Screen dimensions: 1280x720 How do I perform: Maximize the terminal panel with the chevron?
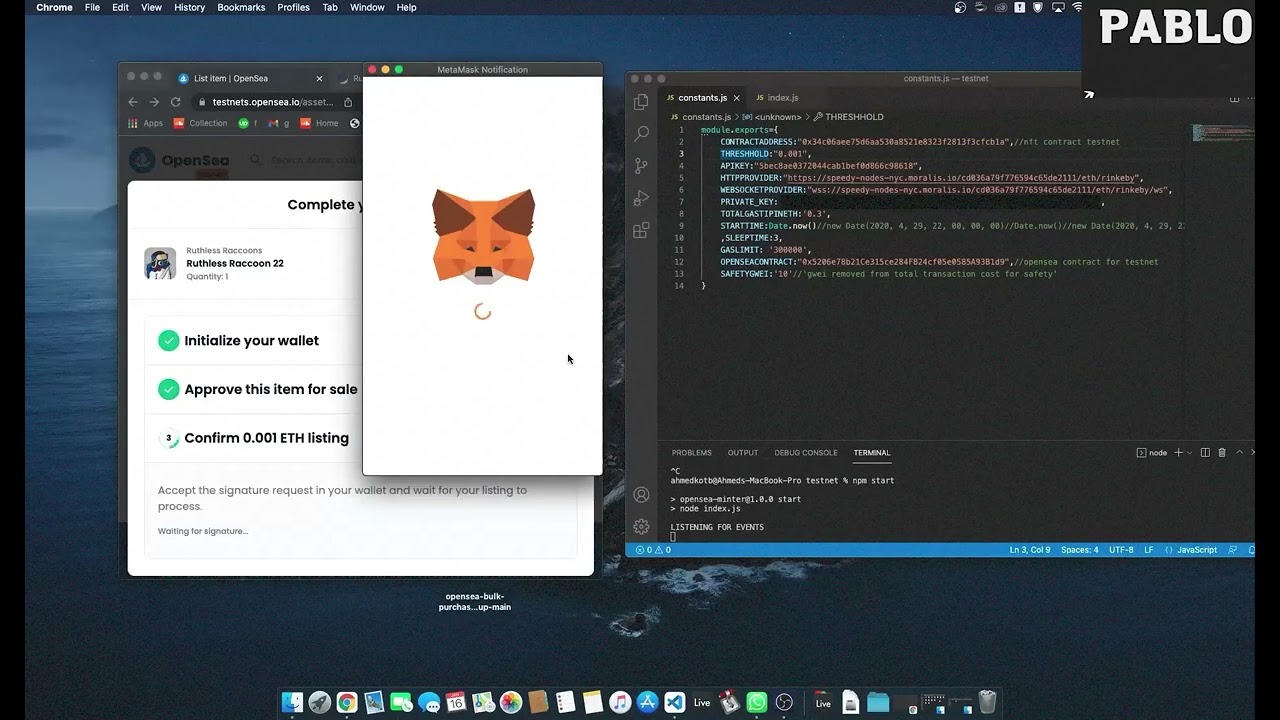click(1240, 453)
